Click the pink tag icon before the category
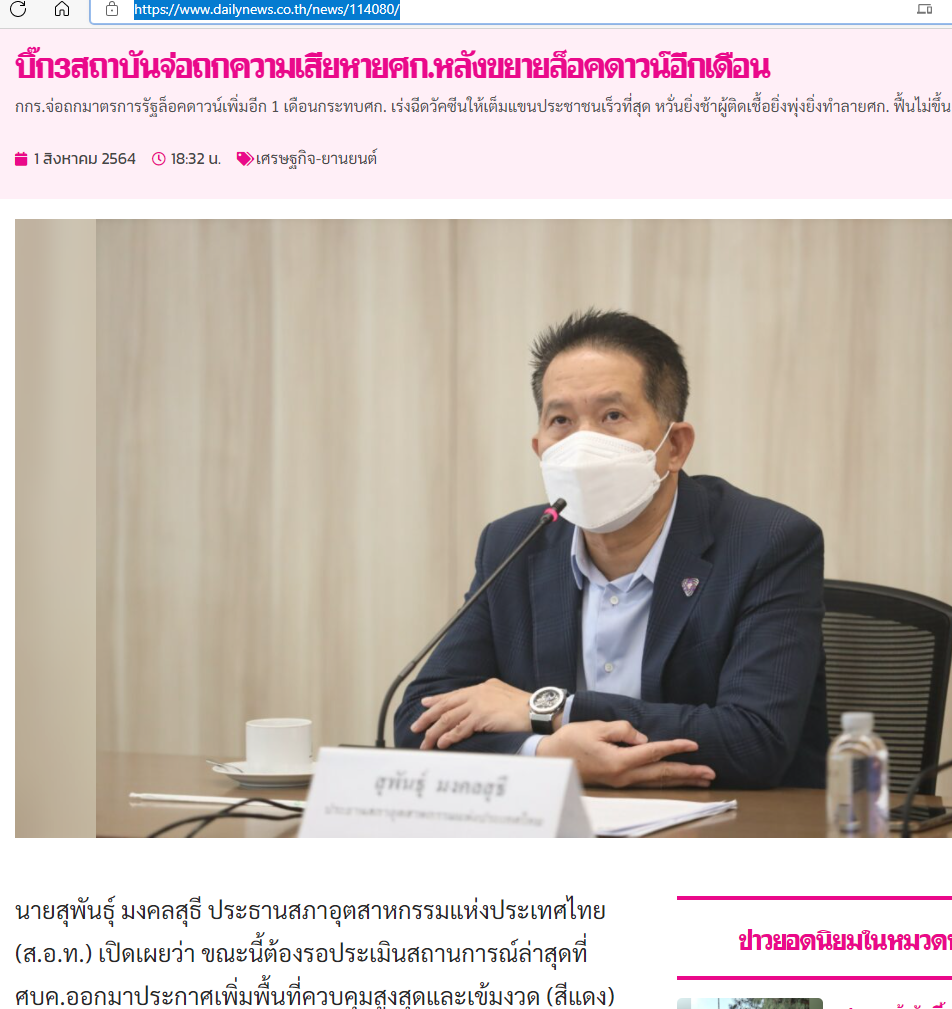This screenshot has height=1009, width=952. [245, 159]
